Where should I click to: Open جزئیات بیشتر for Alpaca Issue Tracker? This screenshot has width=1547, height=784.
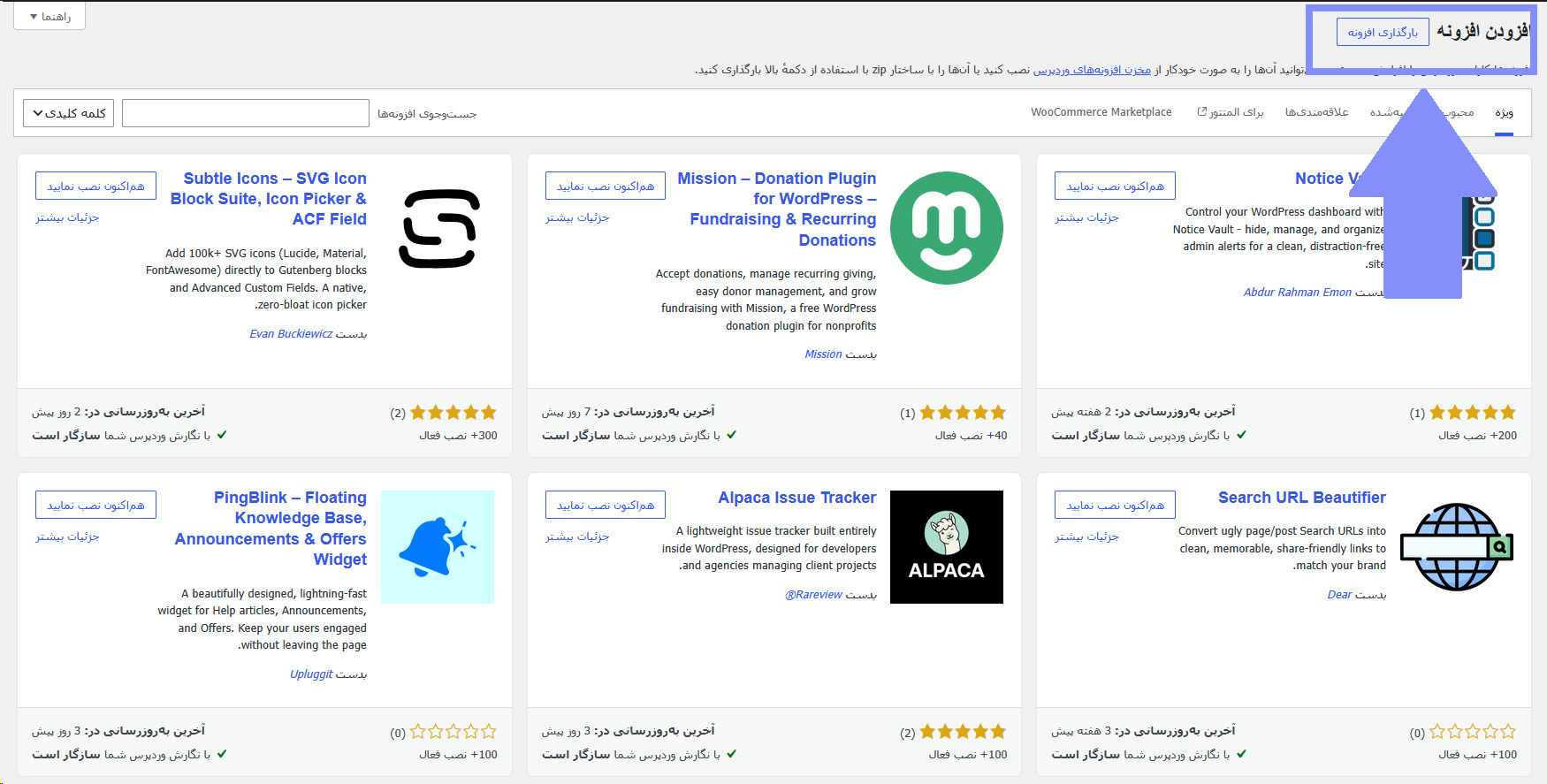pos(577,537)
